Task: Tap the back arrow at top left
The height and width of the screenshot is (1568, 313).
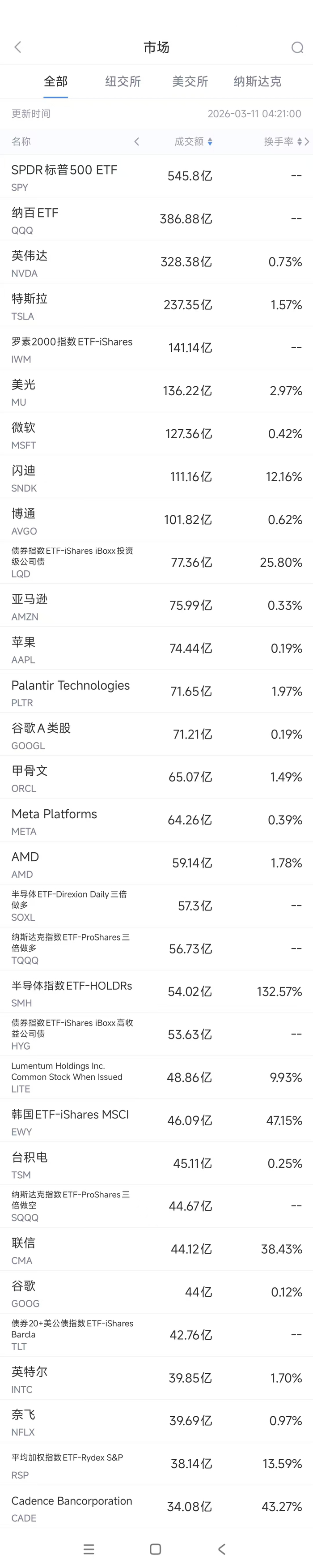Action: [17, 47]
